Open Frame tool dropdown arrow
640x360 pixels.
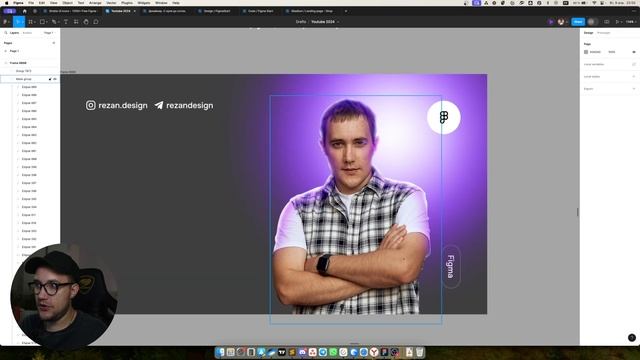pos(34,22)
